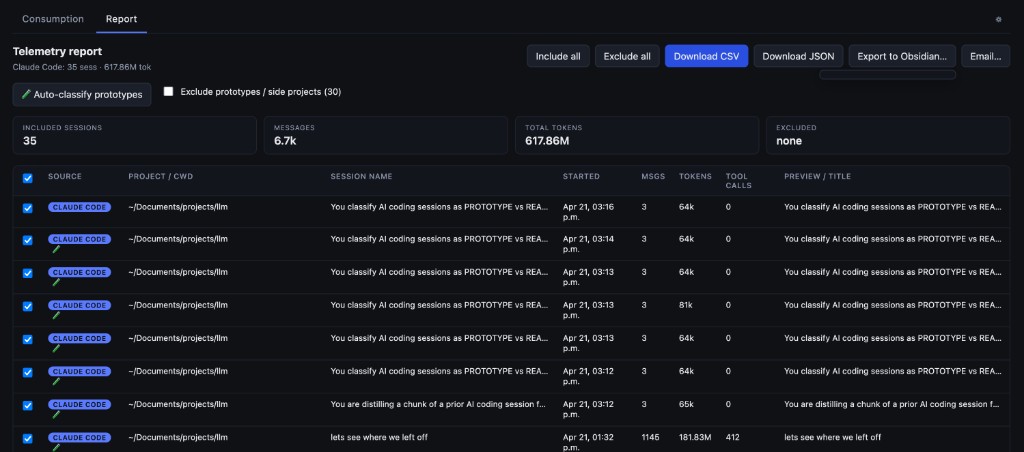
Task: Switch to the Consumption tab
Action: point(53,19)
